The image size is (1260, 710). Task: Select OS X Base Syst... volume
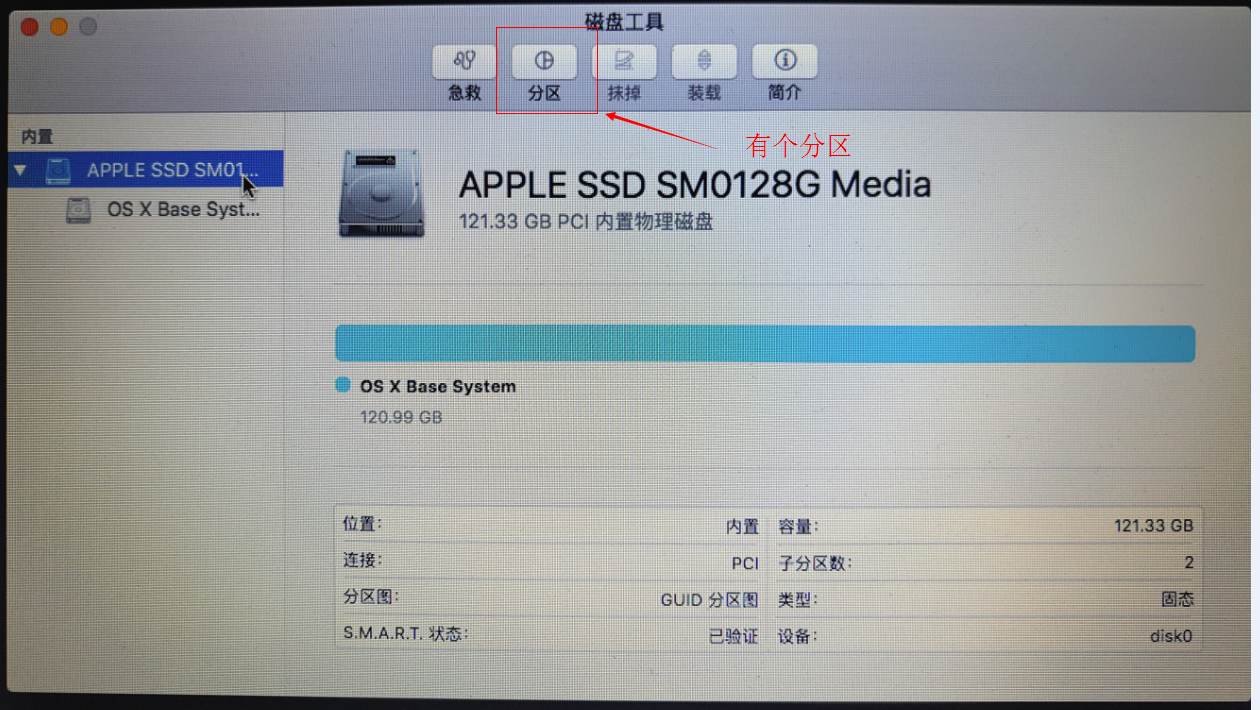(183, 210)
